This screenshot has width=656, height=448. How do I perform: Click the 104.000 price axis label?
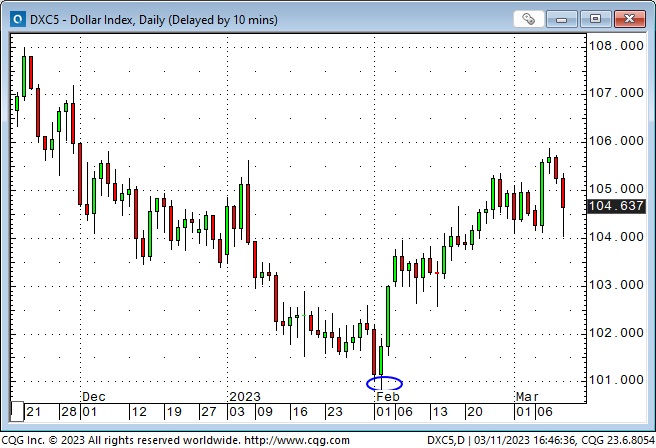coord(616,237)
